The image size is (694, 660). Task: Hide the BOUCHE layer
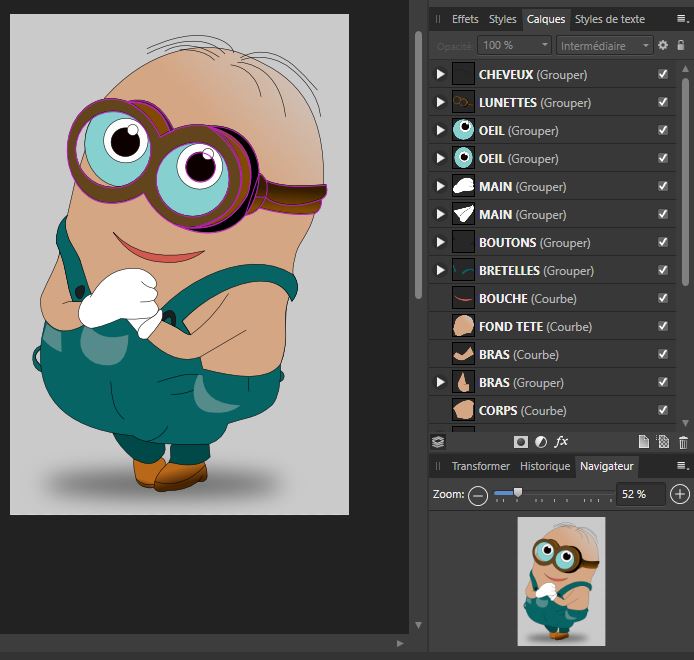pos(663,298)
